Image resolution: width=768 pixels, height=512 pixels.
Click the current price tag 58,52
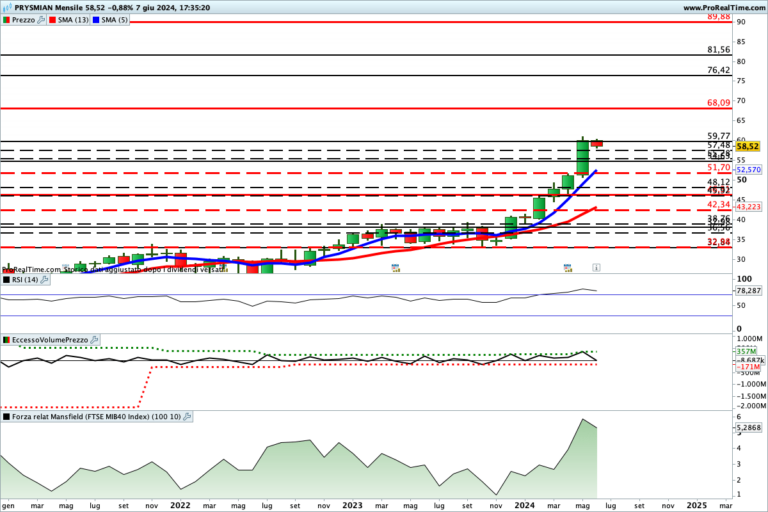point(747,146)
